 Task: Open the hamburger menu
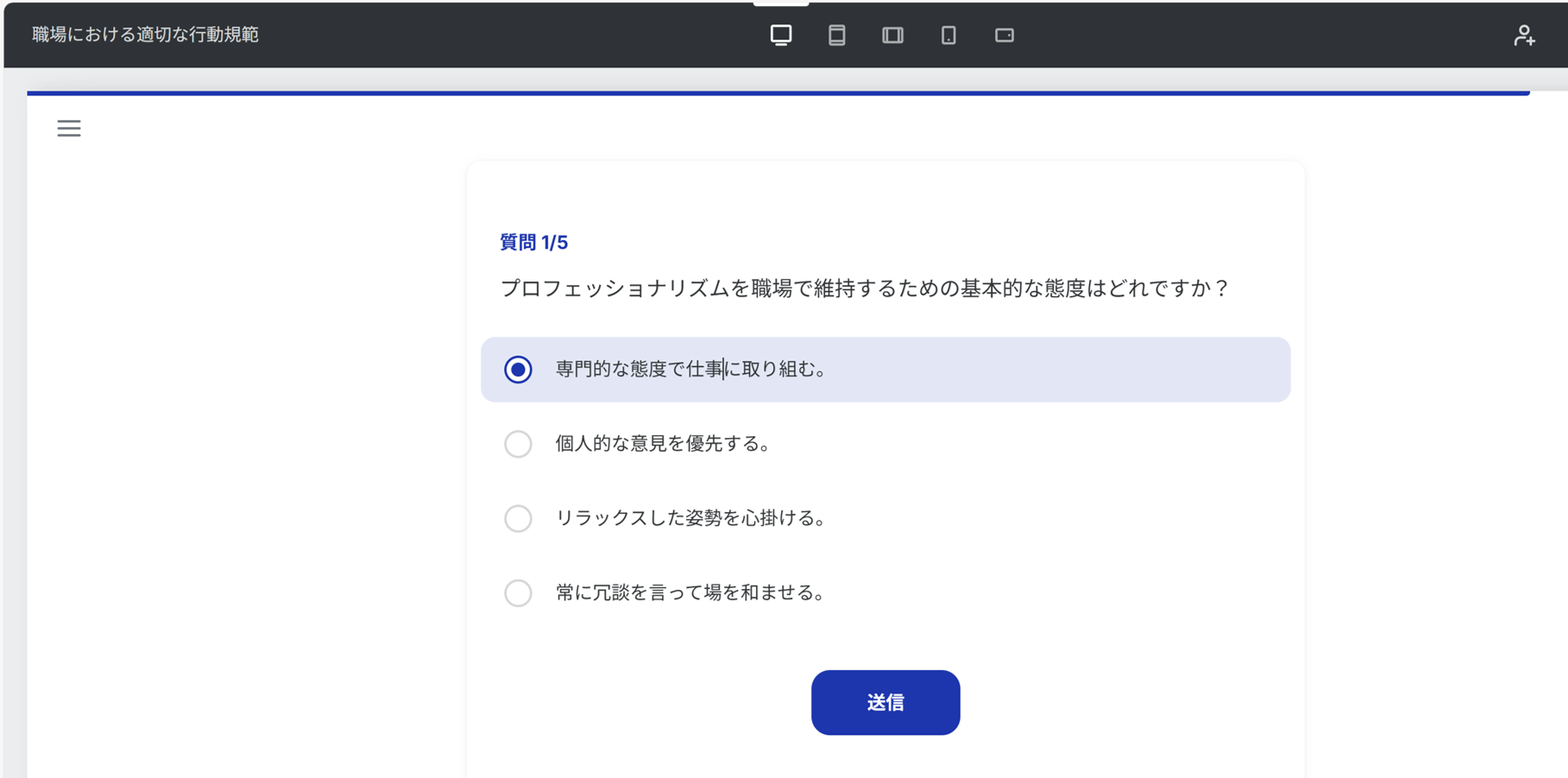[69, 129]
